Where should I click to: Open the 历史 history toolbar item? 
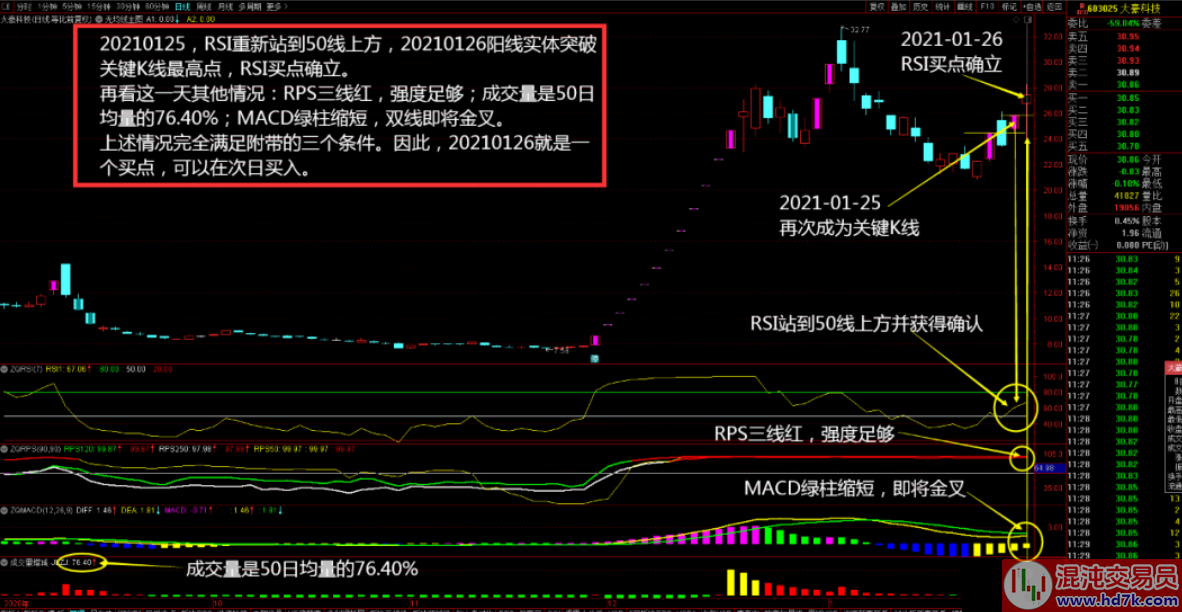[921, 6]
